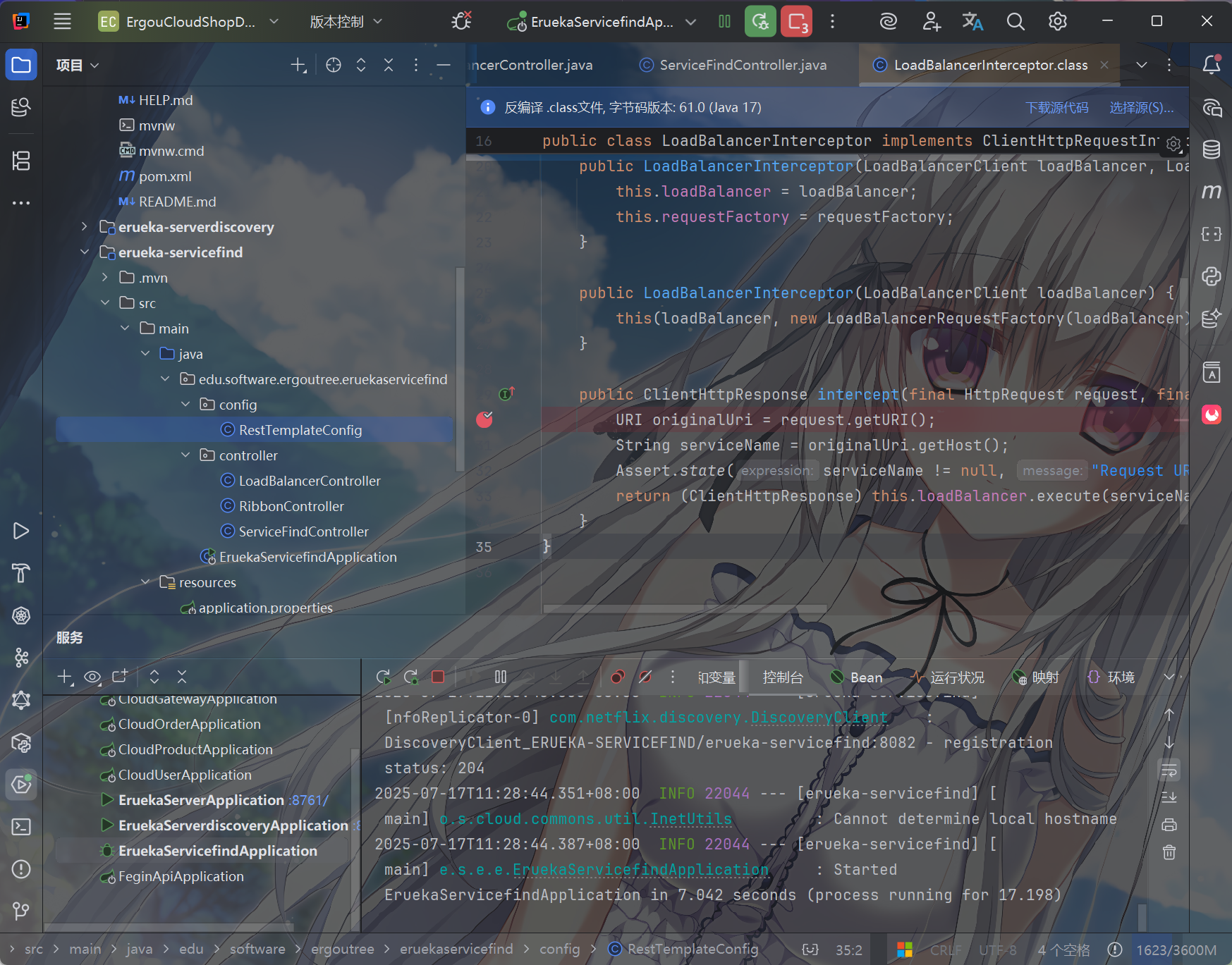Click the project tree vertical scrollbar
Screen dimensions: 1232x965
coord(461,370)
